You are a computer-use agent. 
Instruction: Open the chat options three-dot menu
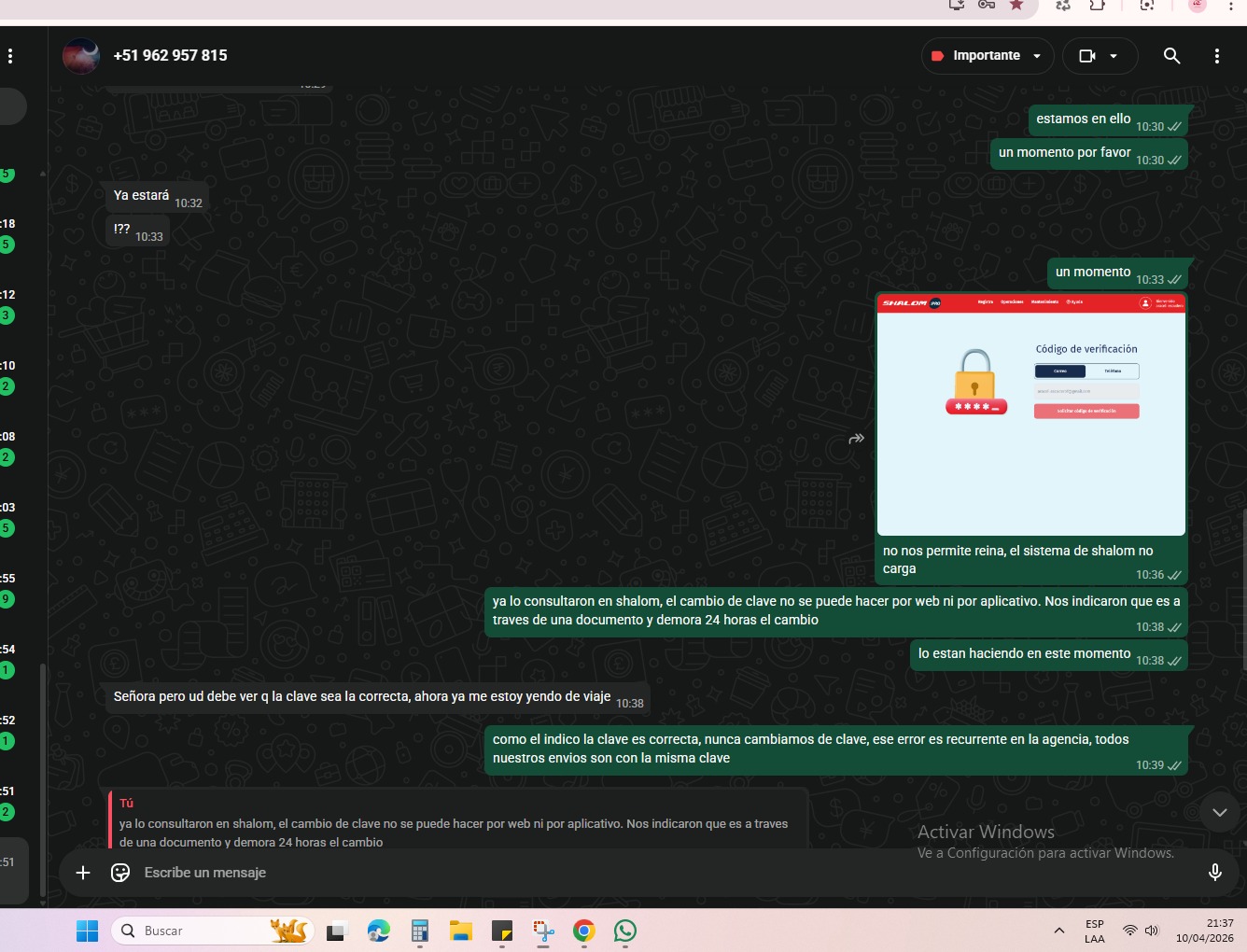1216,56
